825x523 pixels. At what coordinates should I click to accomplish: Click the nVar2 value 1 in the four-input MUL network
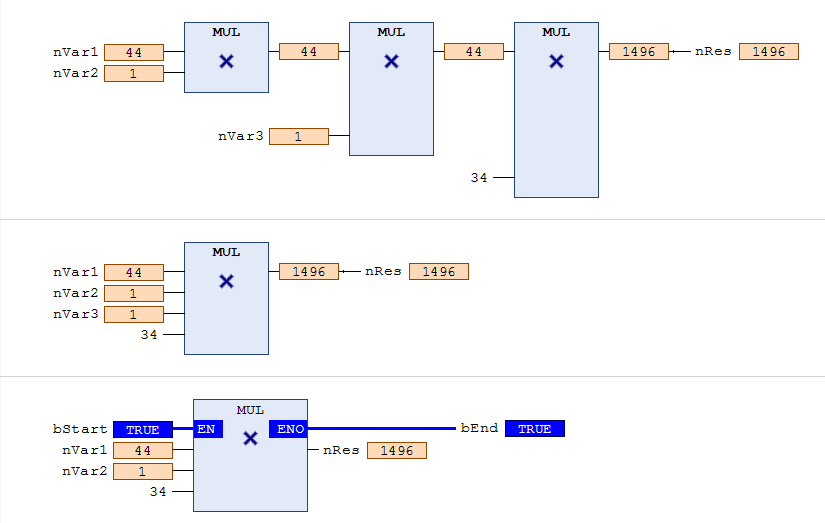(x=134, y=294)
